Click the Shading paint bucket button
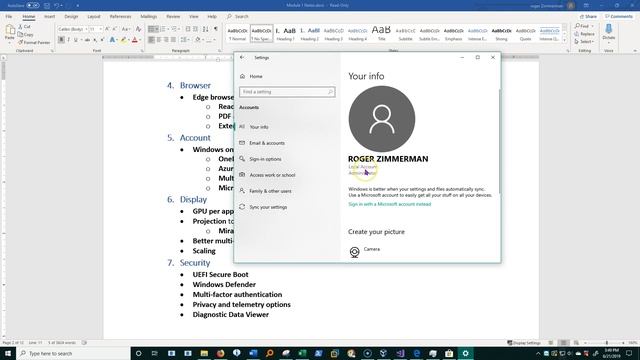Image resolution: width=640 pixels, height=360 pixels. [x=198, y=40]
